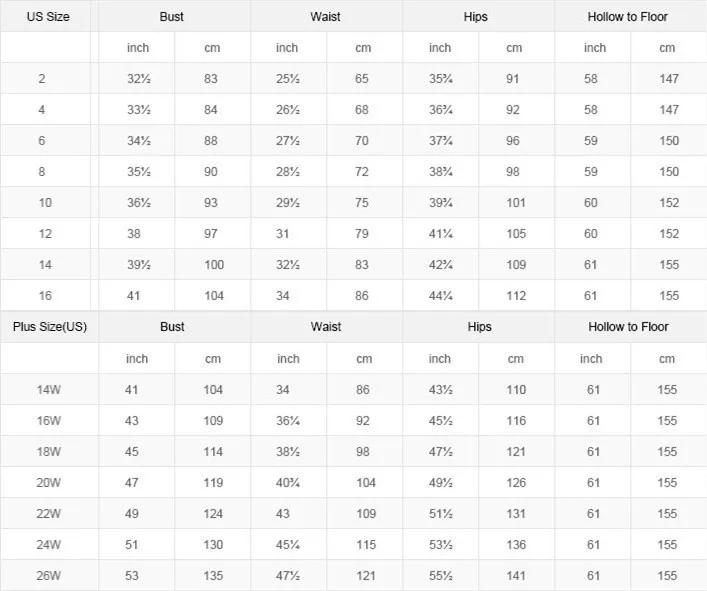Select the 14W plus size row label
The height and width of the screenshot is (591, 707).
click(x=49, y=390)
